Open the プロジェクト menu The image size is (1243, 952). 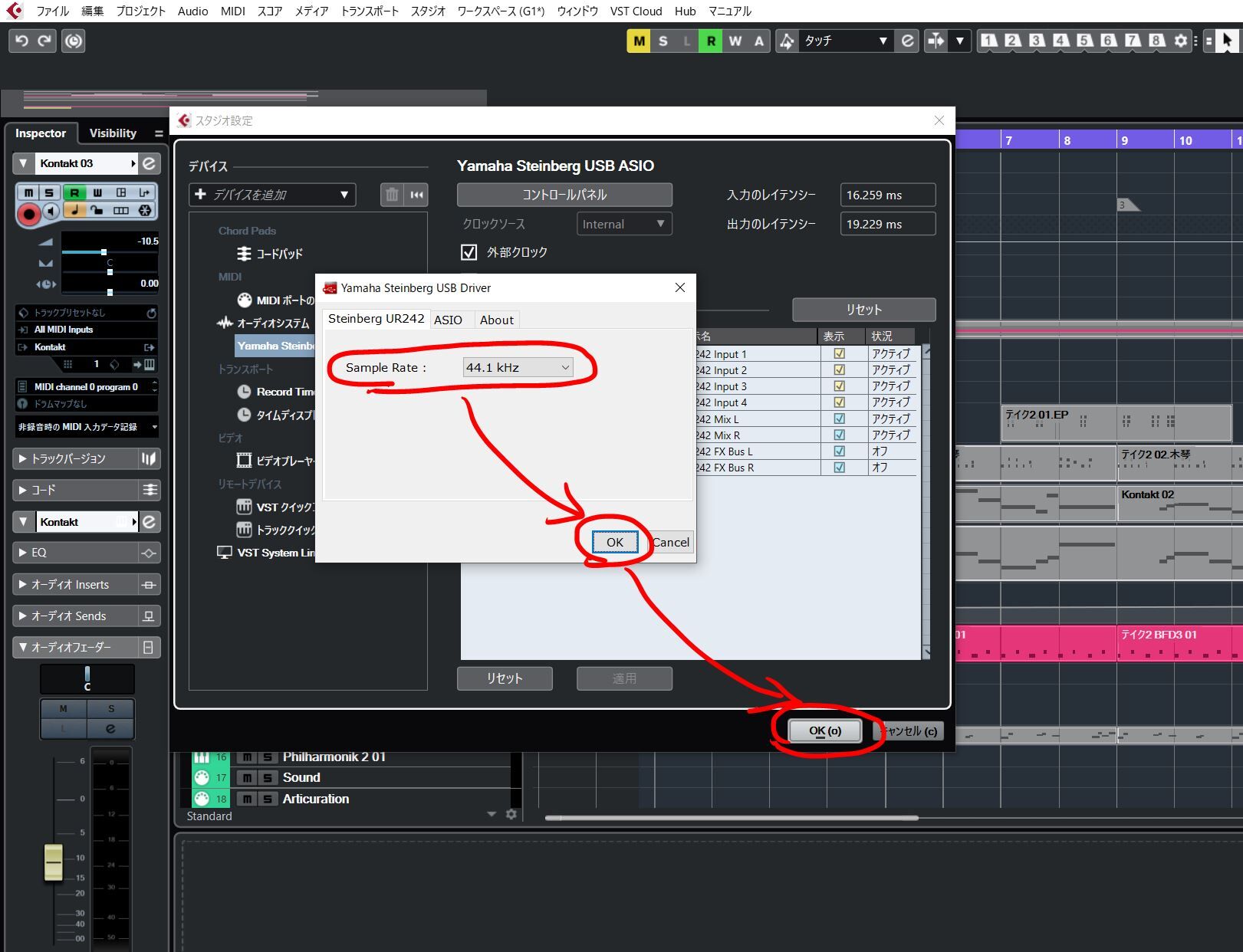tap(141, 11)
